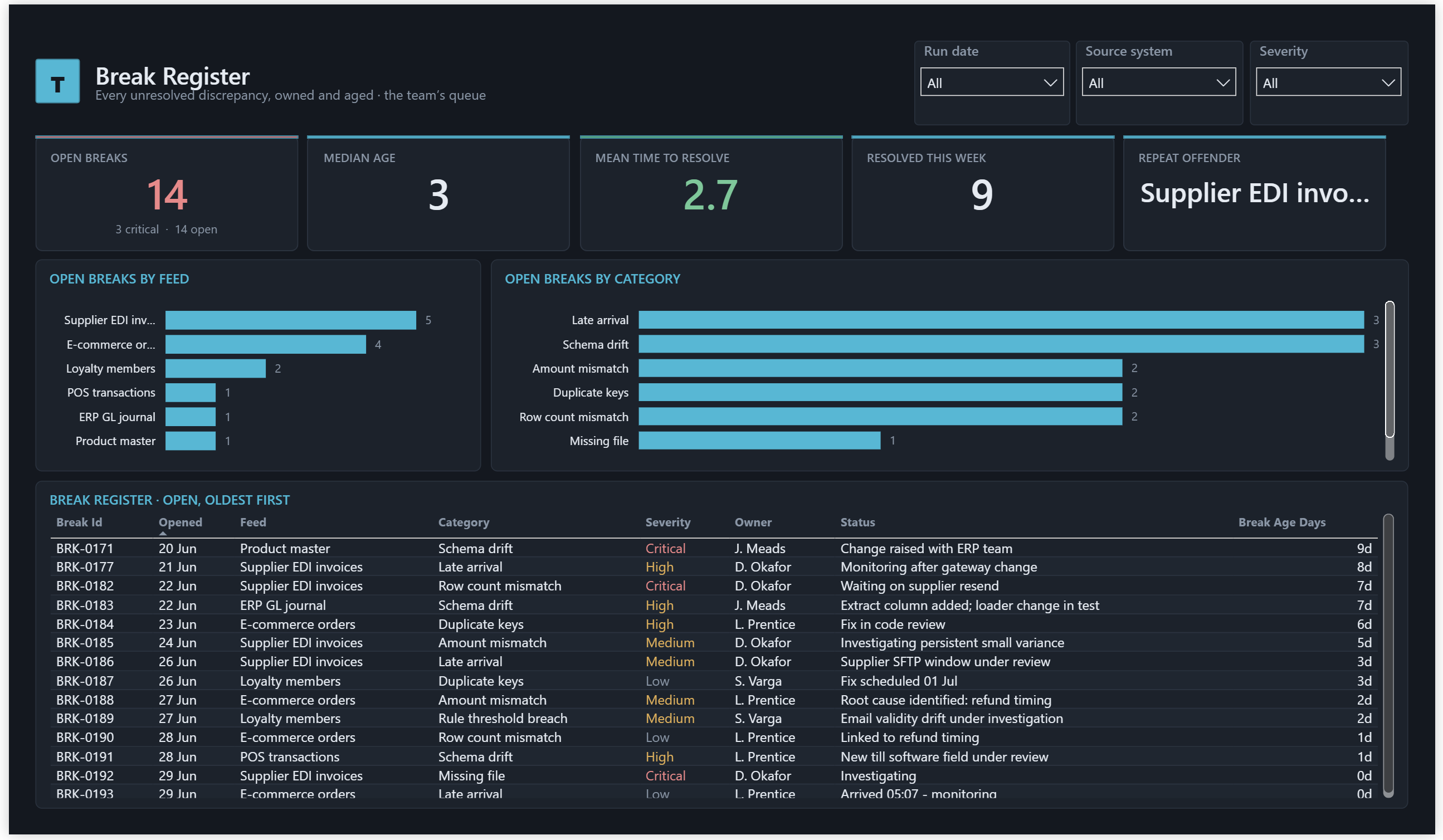1443x840 pixels.
Task: Click 'Root cause identified: refund timing' status
Action: 945,700
